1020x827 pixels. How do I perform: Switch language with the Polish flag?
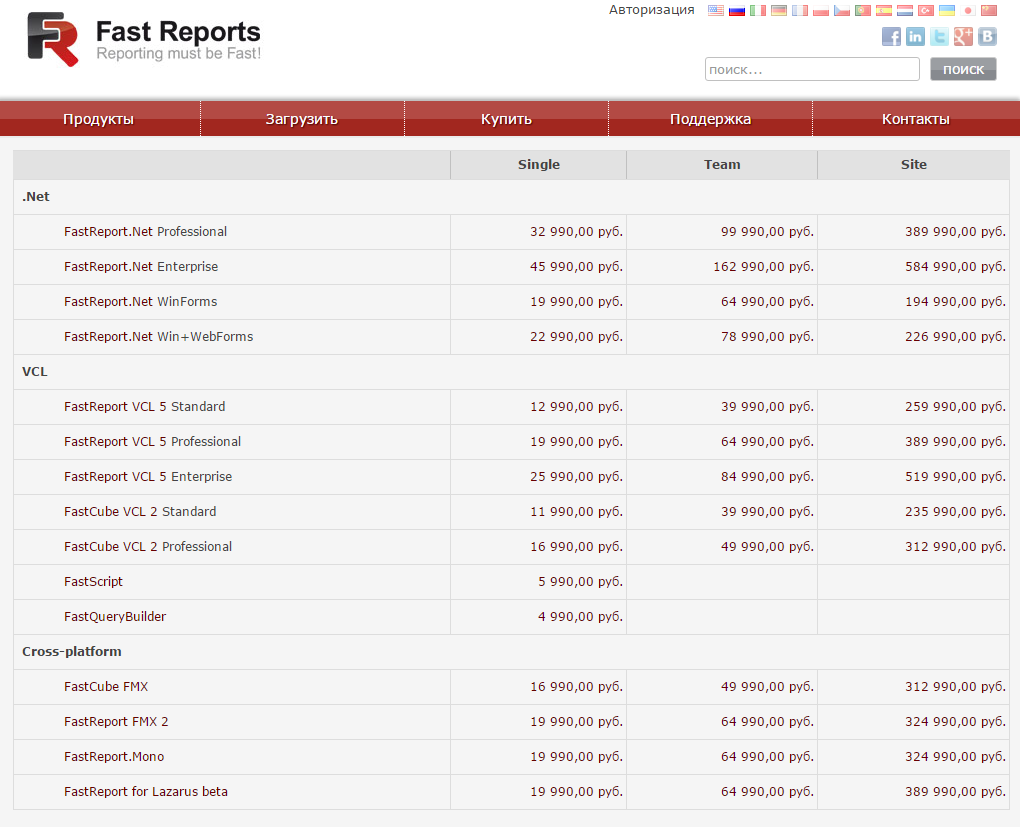(x=821, y=10)
